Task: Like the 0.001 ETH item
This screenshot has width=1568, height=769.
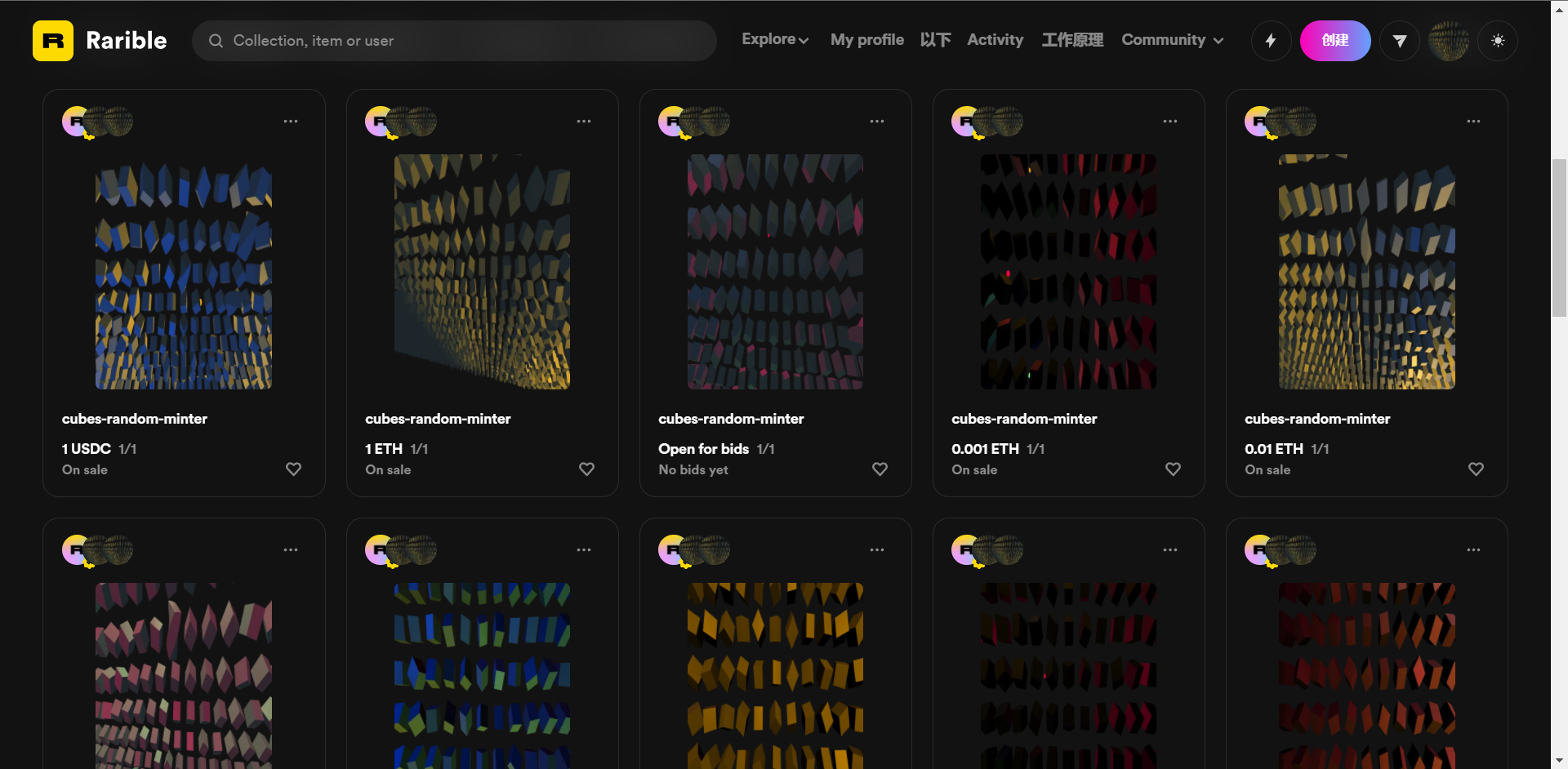Action: [1173, 469]
